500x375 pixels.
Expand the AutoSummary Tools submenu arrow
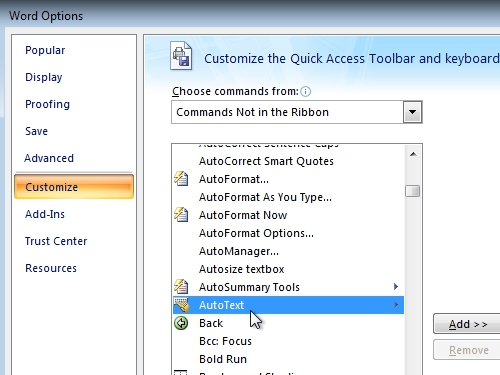[396, 287]
